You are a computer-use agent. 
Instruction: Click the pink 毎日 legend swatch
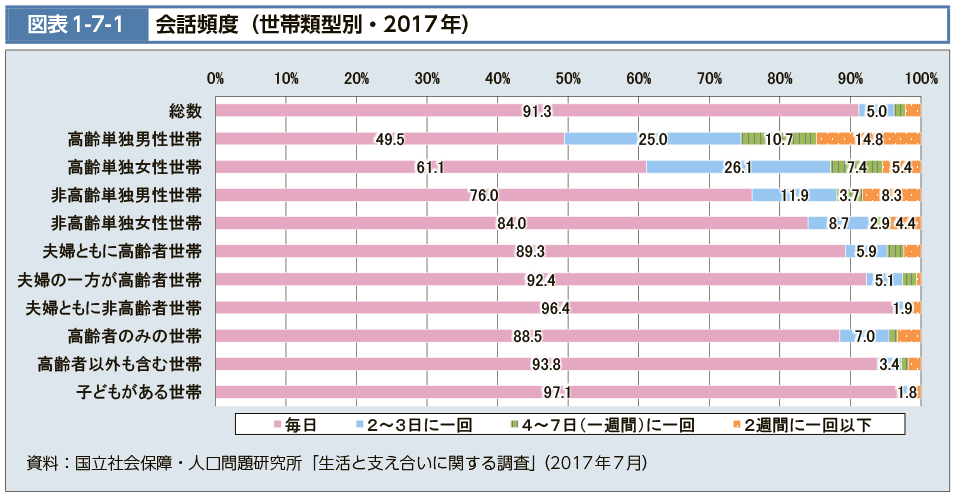pyautogui.click(x=278, y=426)
